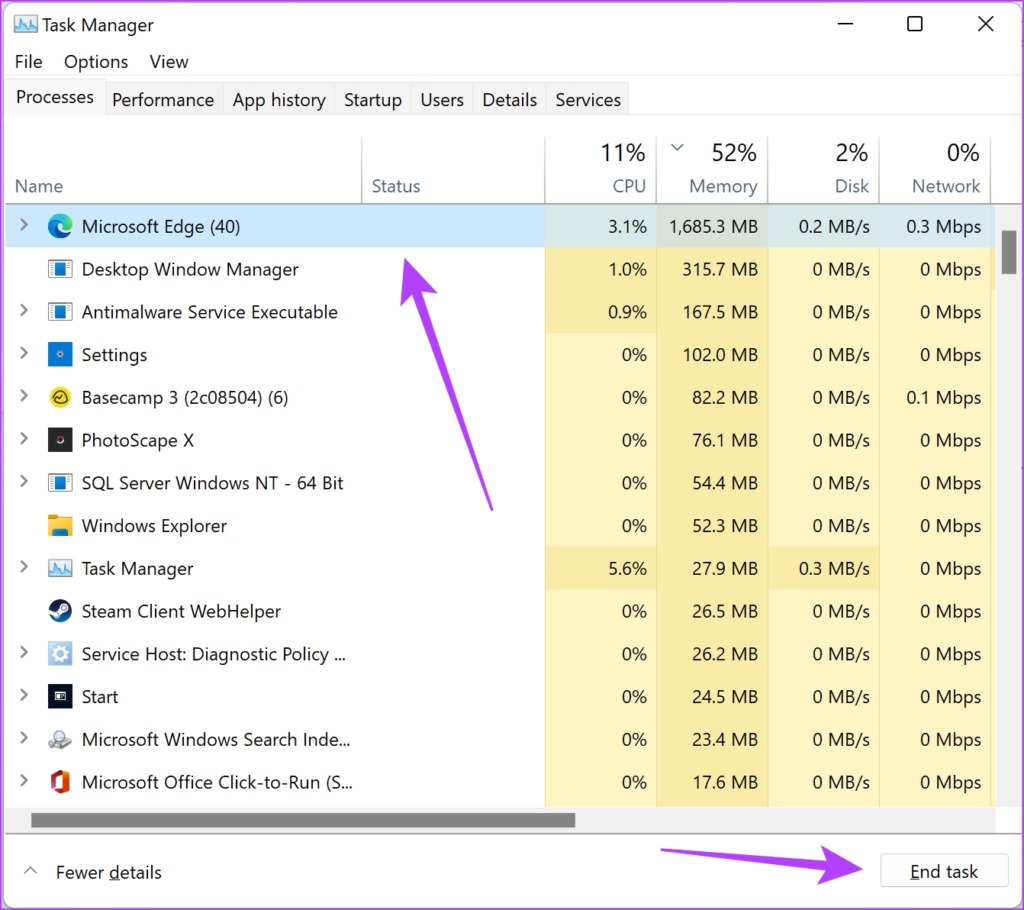Image resolution: width=1024 pixels, height=910 pixels.
Task: Expand the Basecamp 3 process group
Action: pos(22,397)
